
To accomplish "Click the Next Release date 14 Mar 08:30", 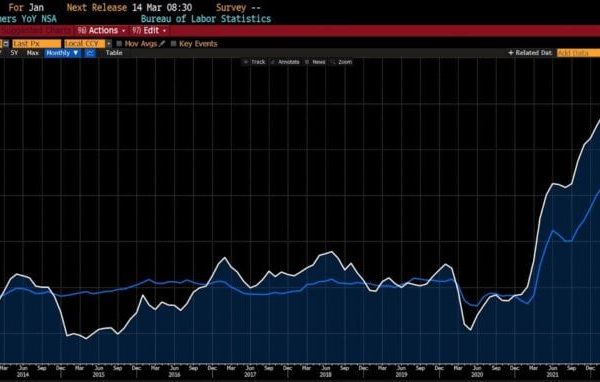I will tap(162, 8).
